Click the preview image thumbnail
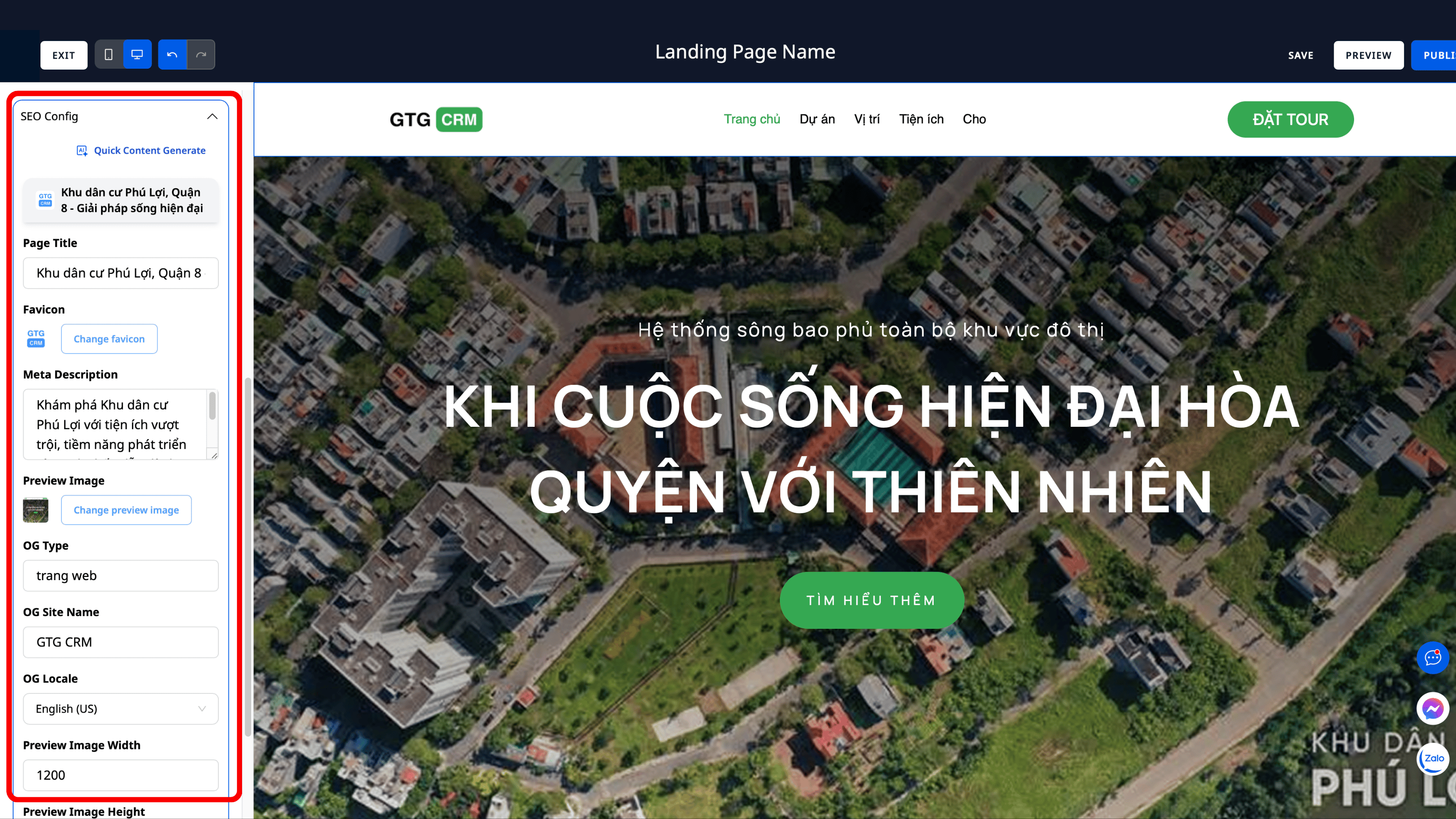The width and height of the screenshot is (1456, 819). tap(35, 511)
